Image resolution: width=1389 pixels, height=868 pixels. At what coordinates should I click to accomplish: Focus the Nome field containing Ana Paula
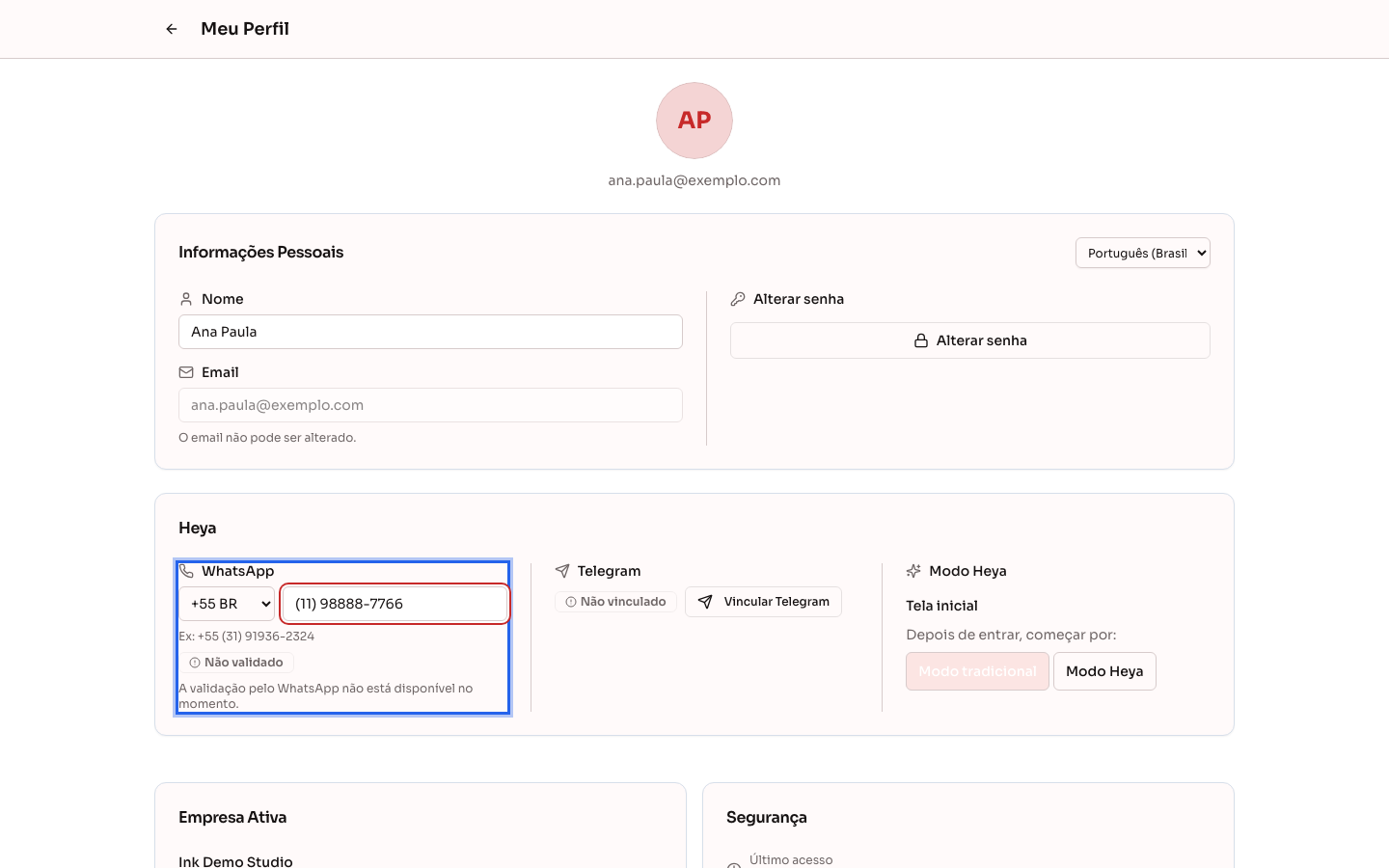(430, 332)
